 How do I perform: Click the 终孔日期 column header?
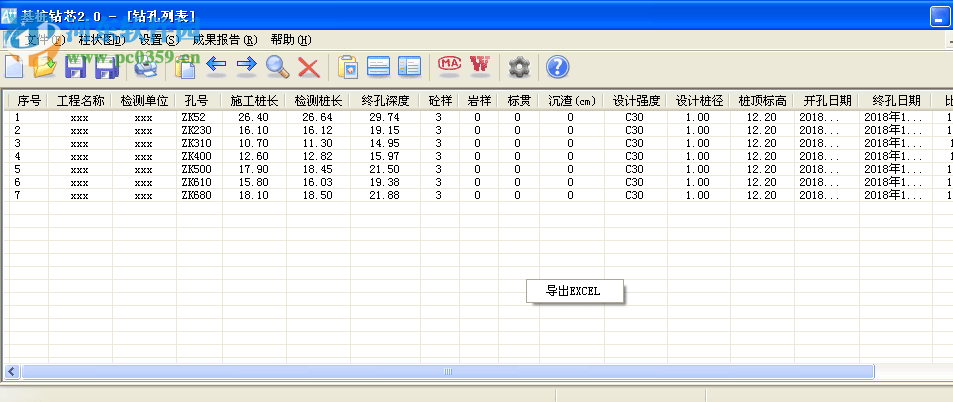coord(896,101)
